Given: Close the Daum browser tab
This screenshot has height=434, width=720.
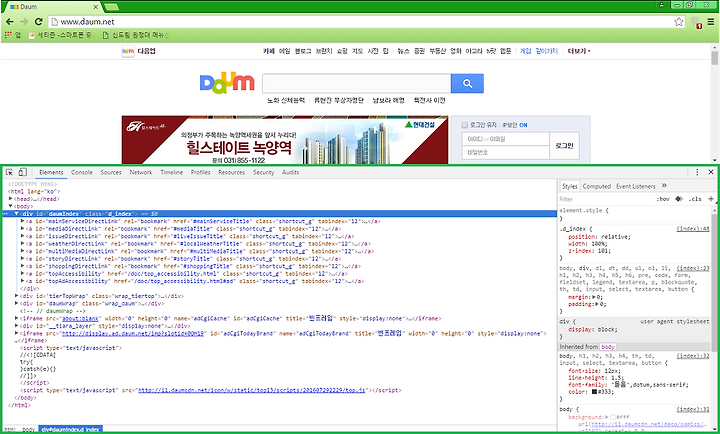Looking at the screenshot, I should (96, 7).
